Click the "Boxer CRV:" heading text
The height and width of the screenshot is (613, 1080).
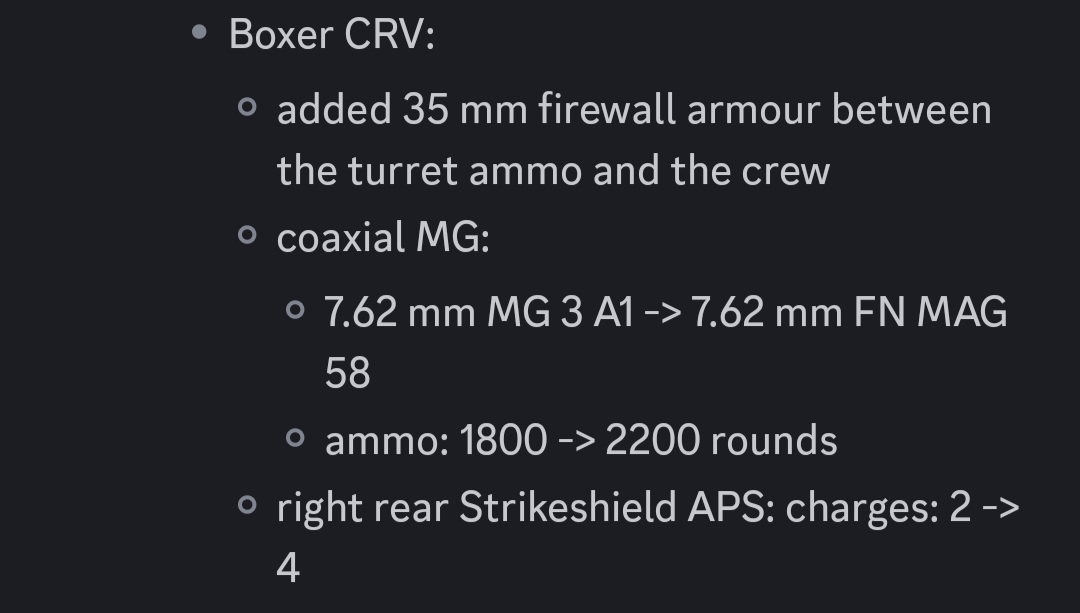coord(332,35)
